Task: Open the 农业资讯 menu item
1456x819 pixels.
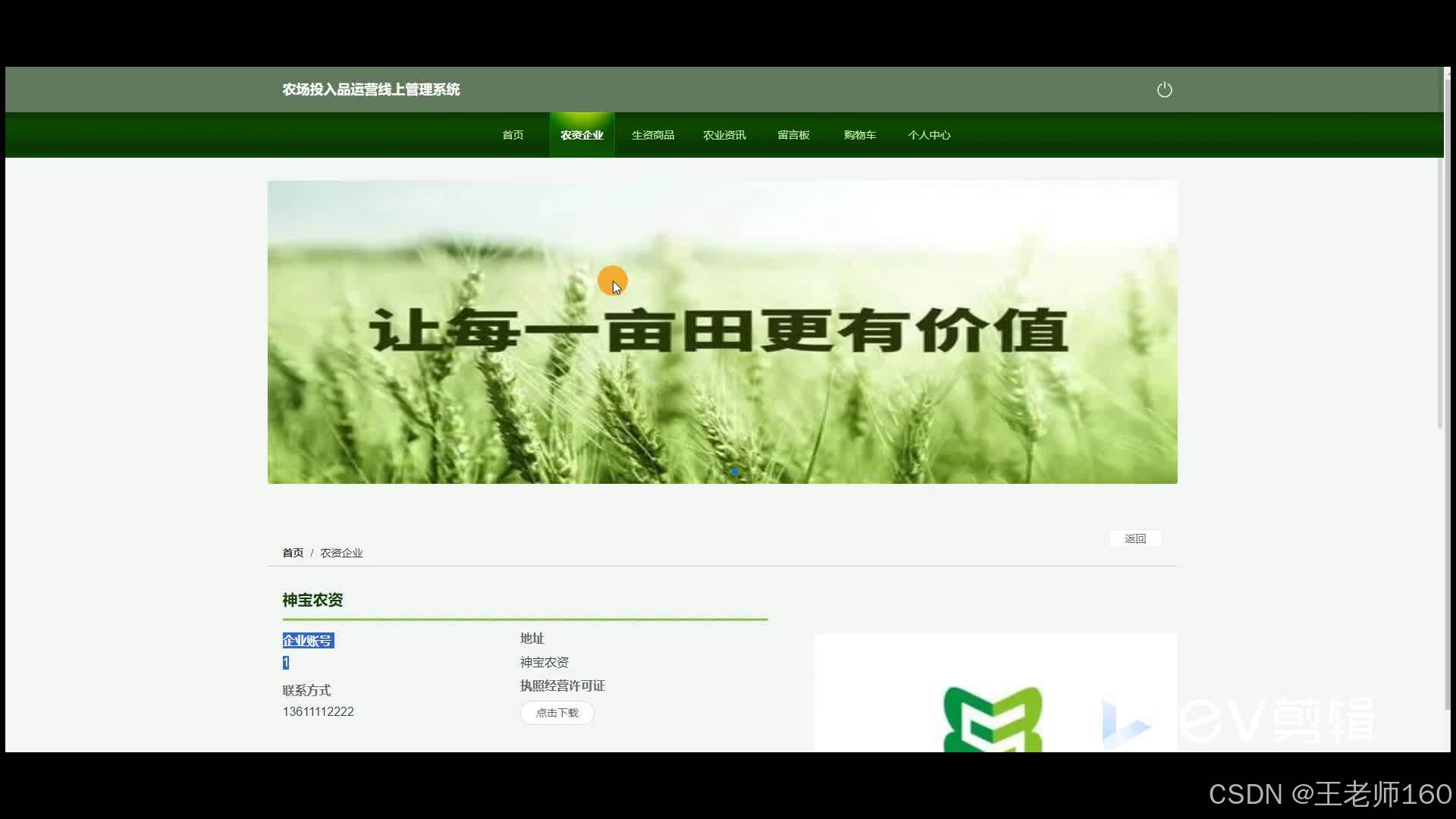Action: point(723,135)
